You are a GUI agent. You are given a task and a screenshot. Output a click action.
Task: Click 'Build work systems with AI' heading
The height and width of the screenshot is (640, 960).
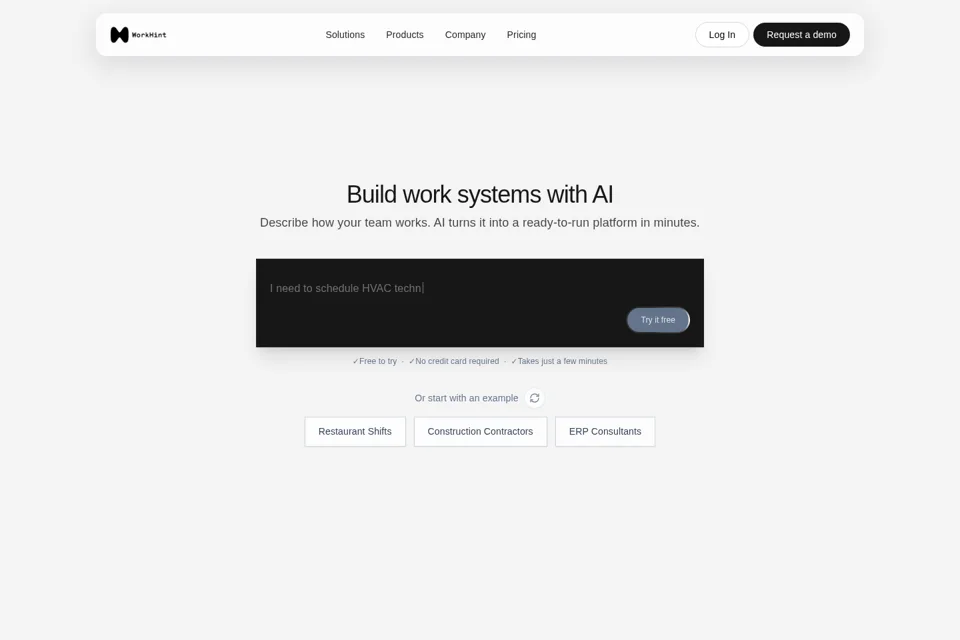(x=479, y=195)
